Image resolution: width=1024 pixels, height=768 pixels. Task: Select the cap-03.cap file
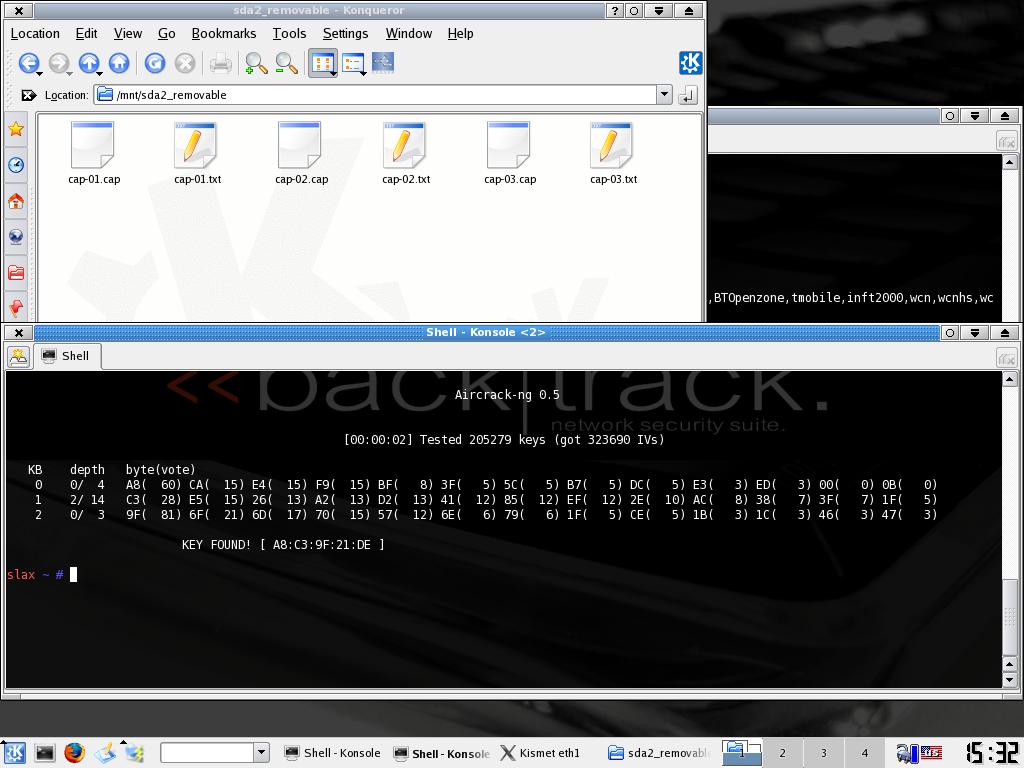coord(509,153)
